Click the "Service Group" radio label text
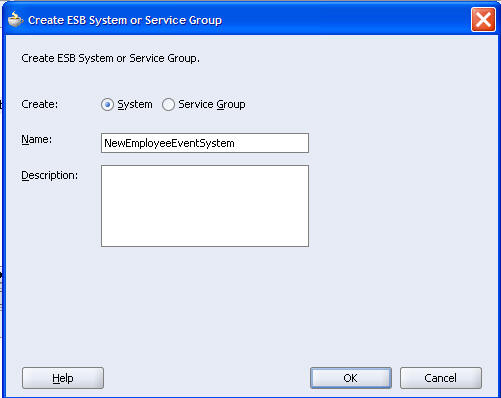501x398 pixels. pyautogui.click(x=212, y=105)
